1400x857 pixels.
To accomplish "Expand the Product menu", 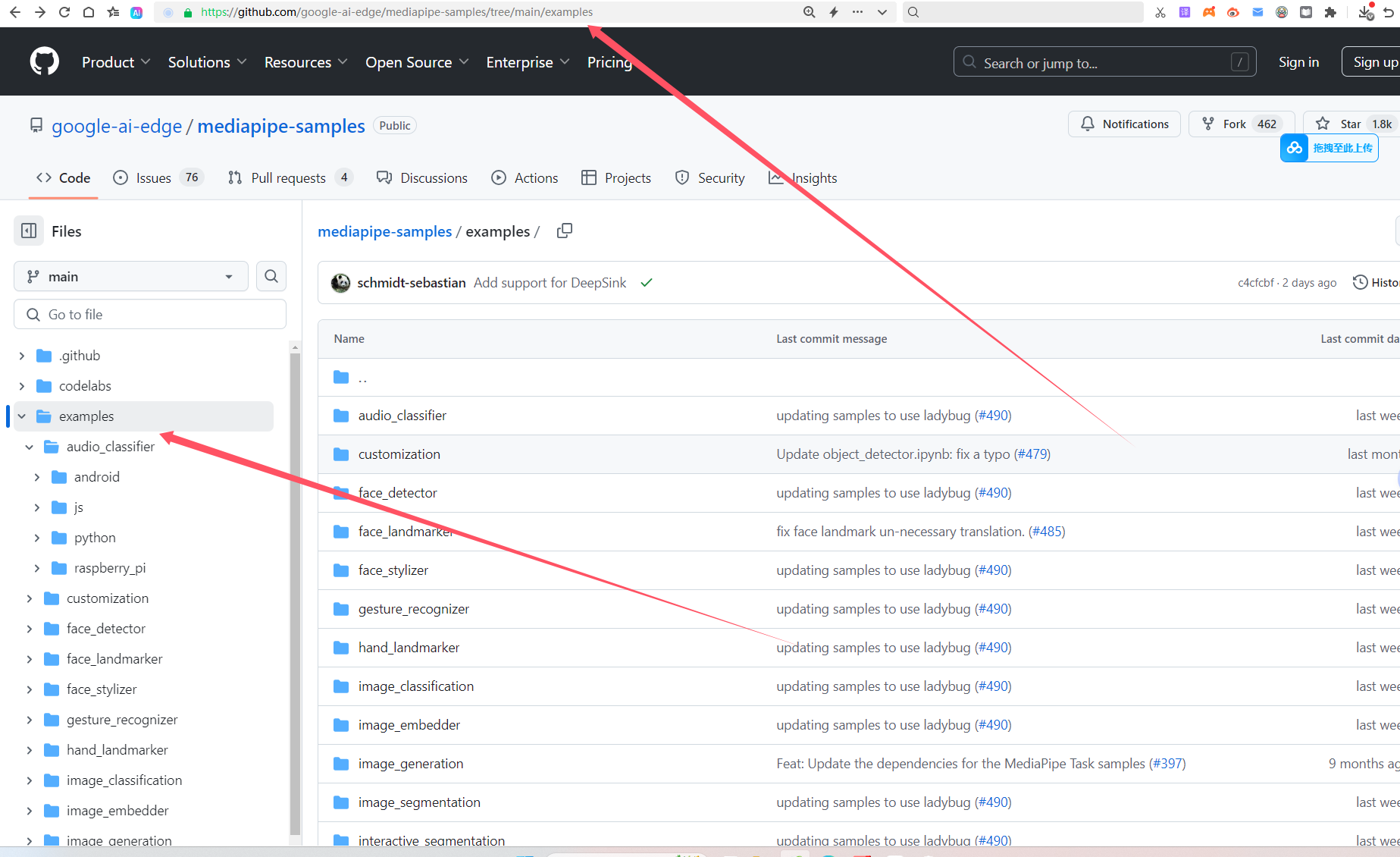I will point(116,62).
